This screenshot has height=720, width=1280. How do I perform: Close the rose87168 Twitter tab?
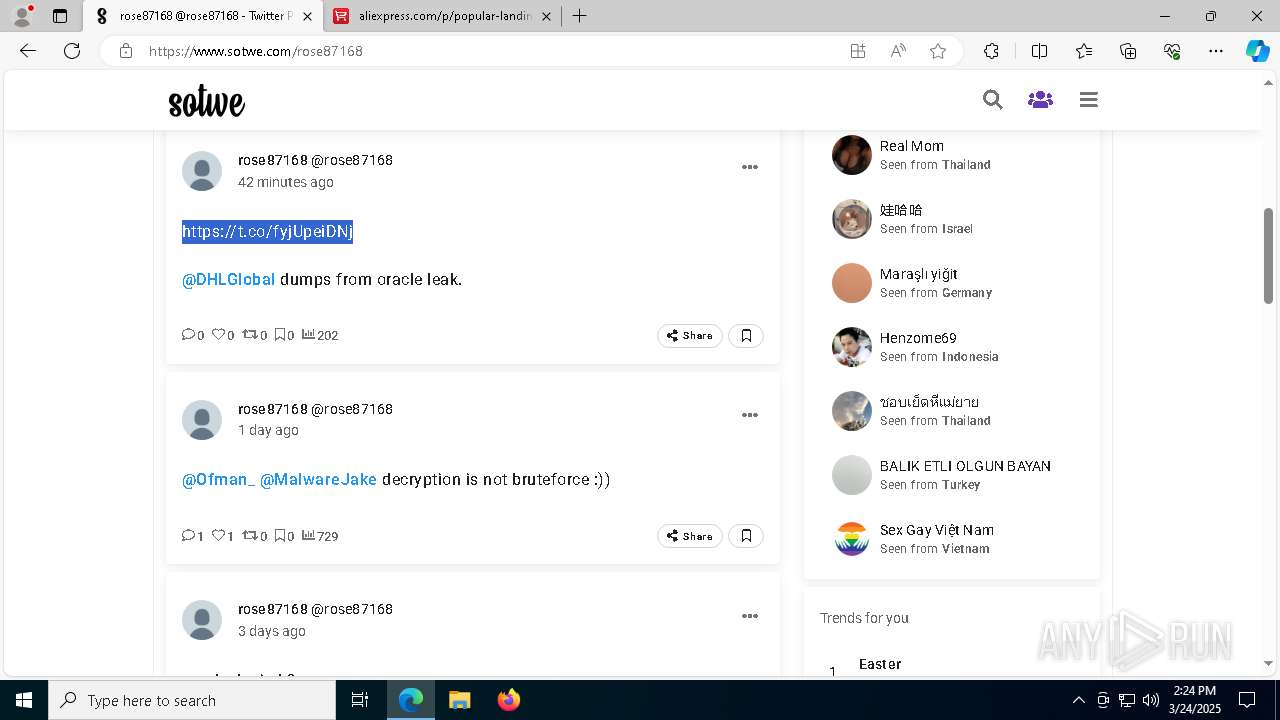click(x=307, y=16)
